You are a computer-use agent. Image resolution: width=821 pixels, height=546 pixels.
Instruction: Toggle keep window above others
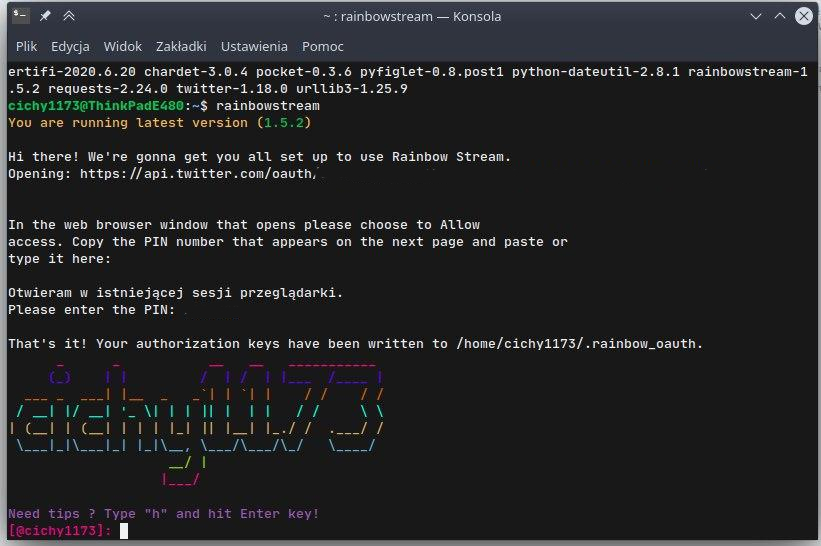68,16
